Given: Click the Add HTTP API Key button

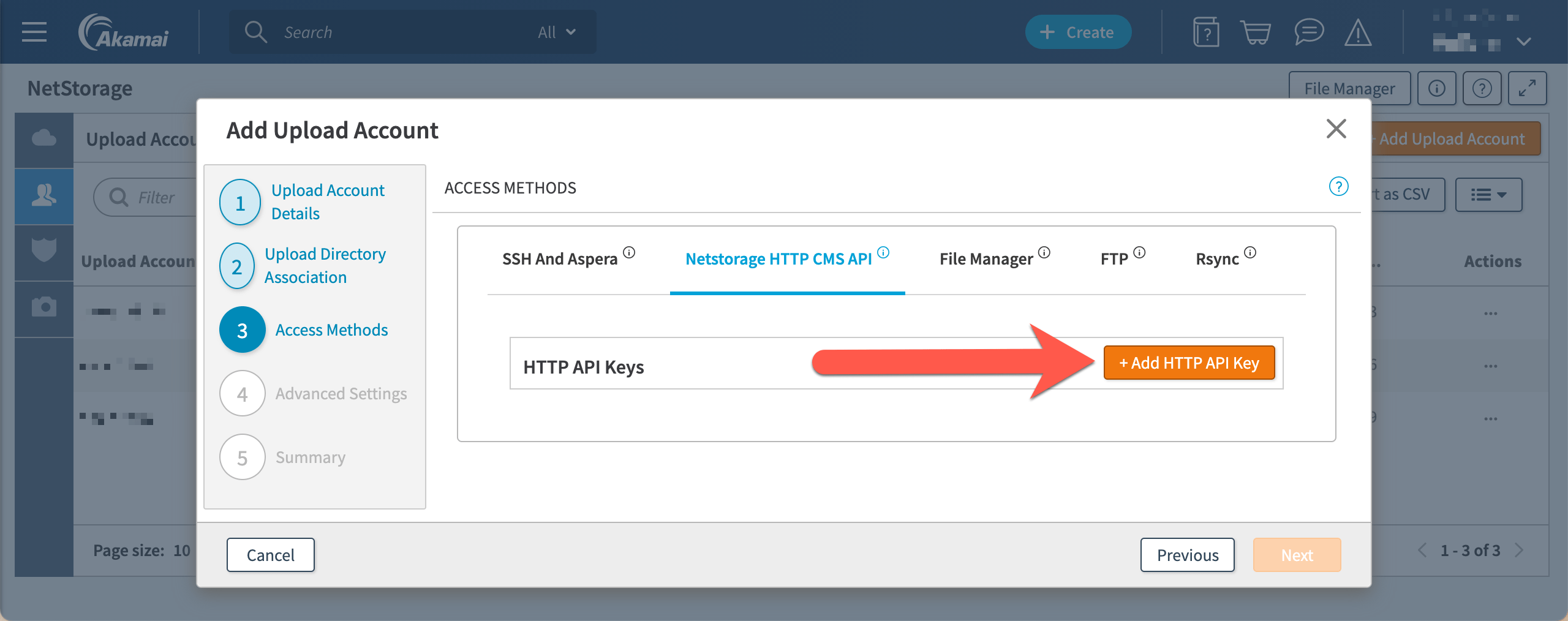Looking at the screenshot, I should (1189, 363).
